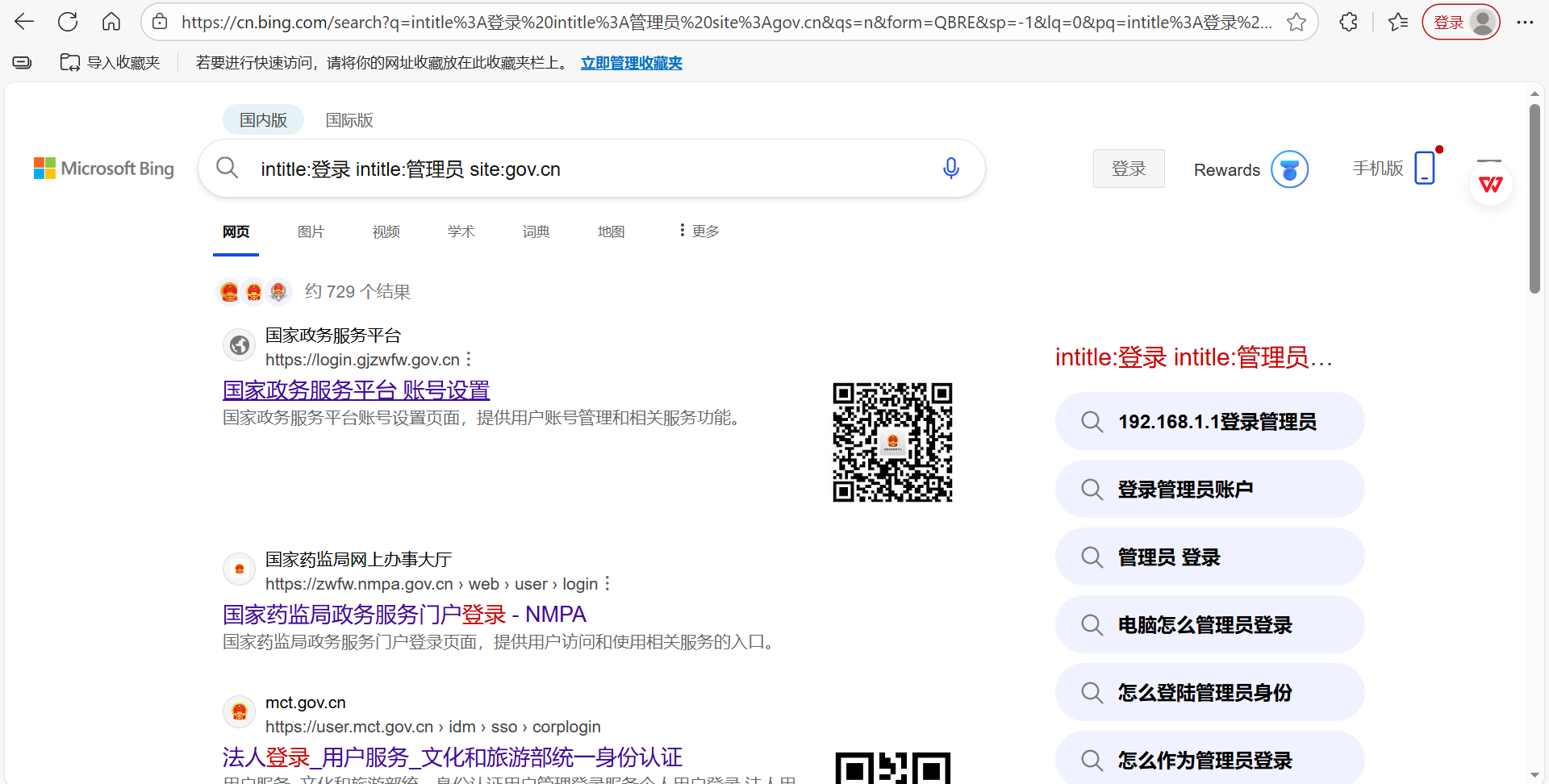1549x784 pixels.
Task: Click the mobile phone version icon
Action: click(x=1426, y=168)
